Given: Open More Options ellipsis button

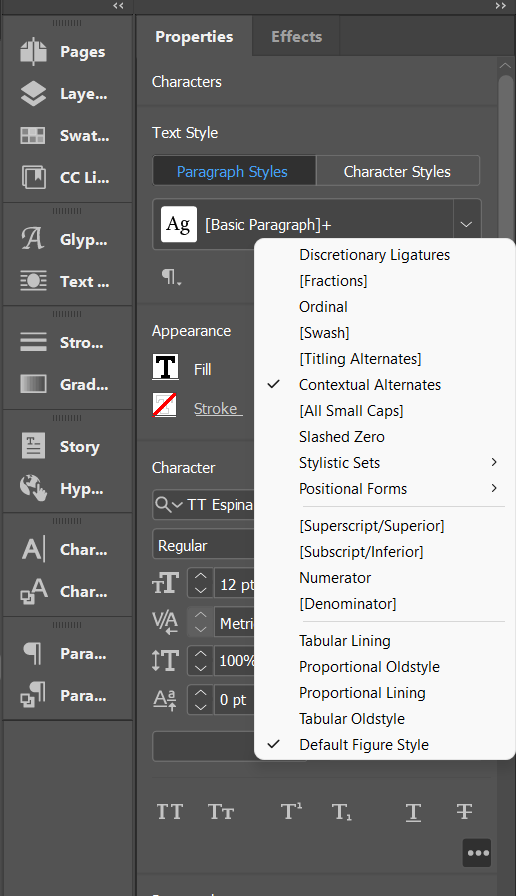Looking at the screenshot, I should (477, 853).
